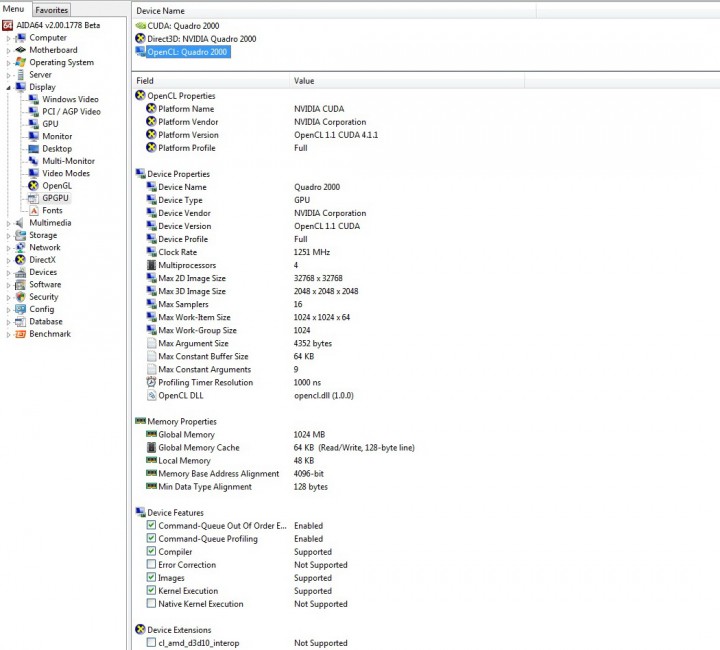
Task: Select the OpenCL: Quadro 2000 device row
Action: (187, 52)
